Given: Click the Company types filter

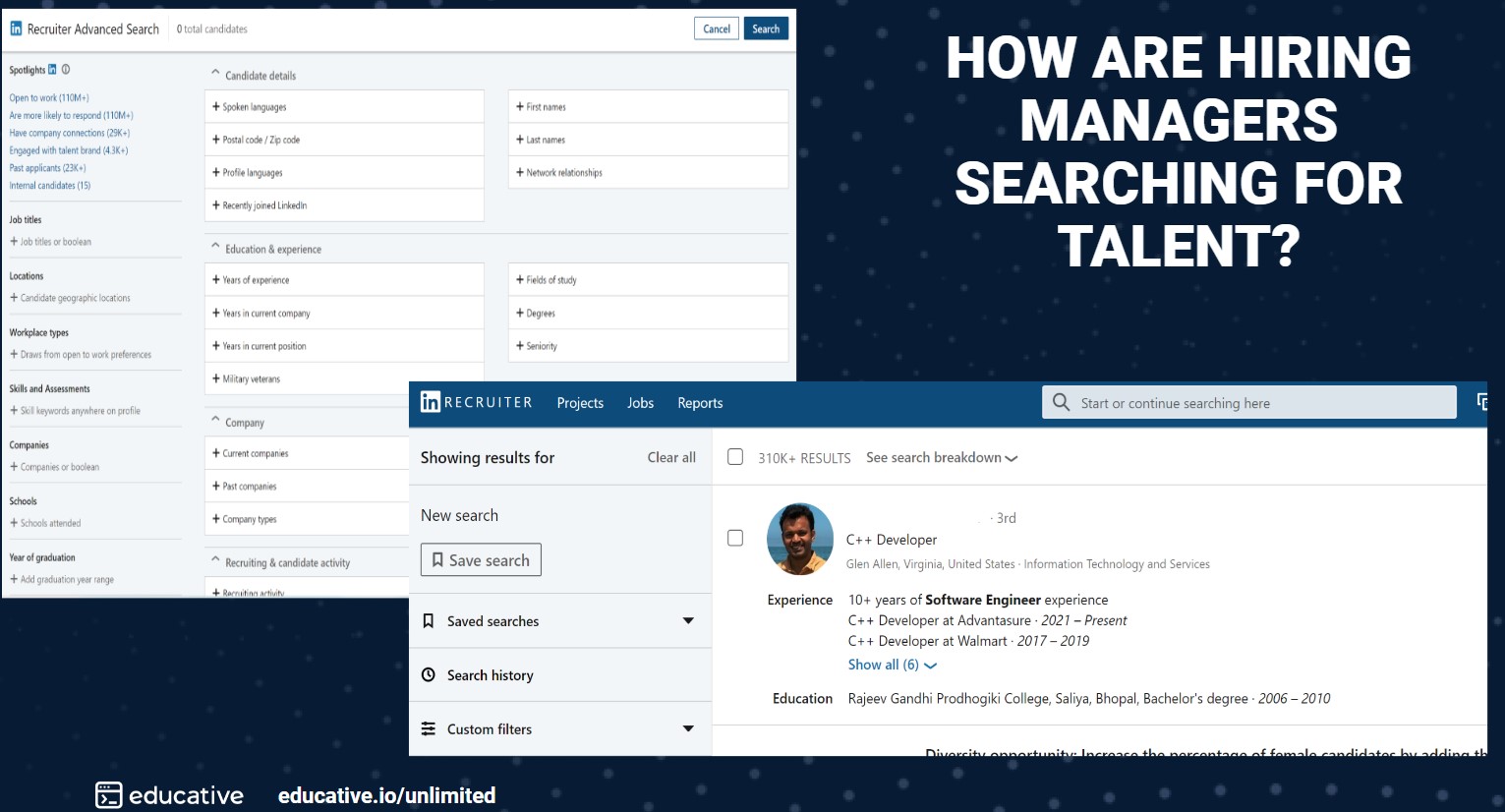Looking at the screenshot, I should point(307,519).
